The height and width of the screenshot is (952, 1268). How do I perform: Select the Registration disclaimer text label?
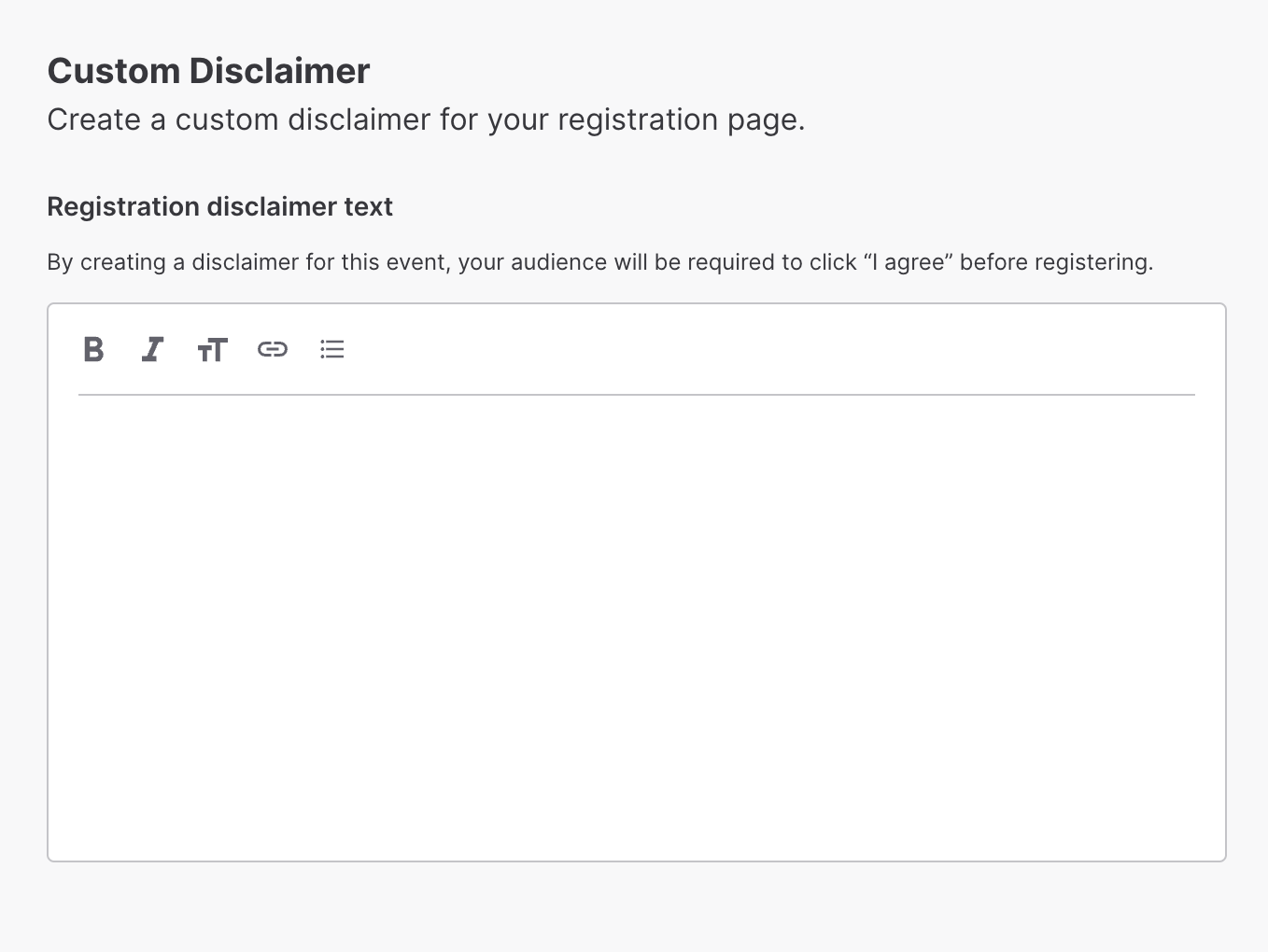(x=219, y=206)
